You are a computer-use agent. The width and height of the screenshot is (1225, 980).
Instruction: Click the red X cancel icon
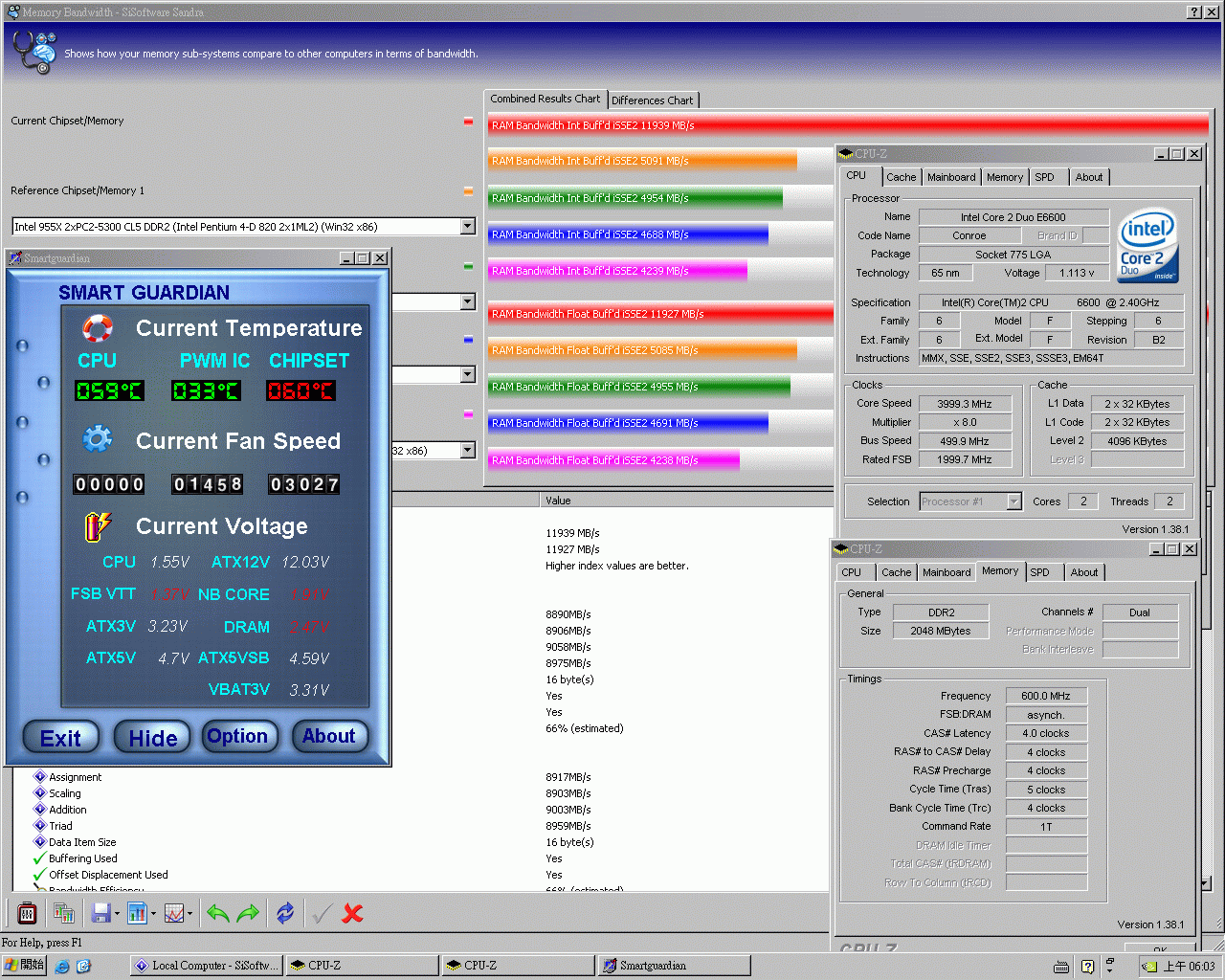tap(352, 913)
